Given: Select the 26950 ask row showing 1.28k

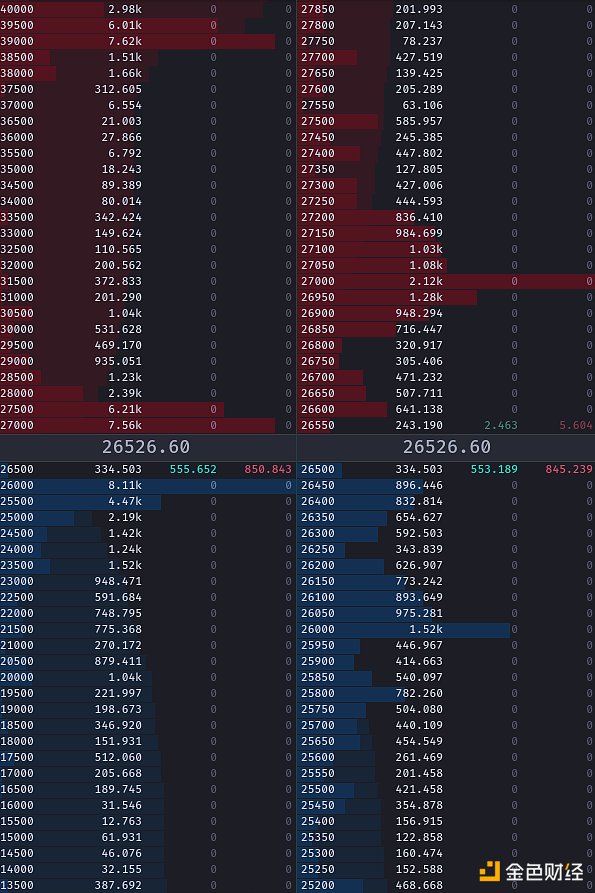Looking at the screenshot, I should (446, 297).
